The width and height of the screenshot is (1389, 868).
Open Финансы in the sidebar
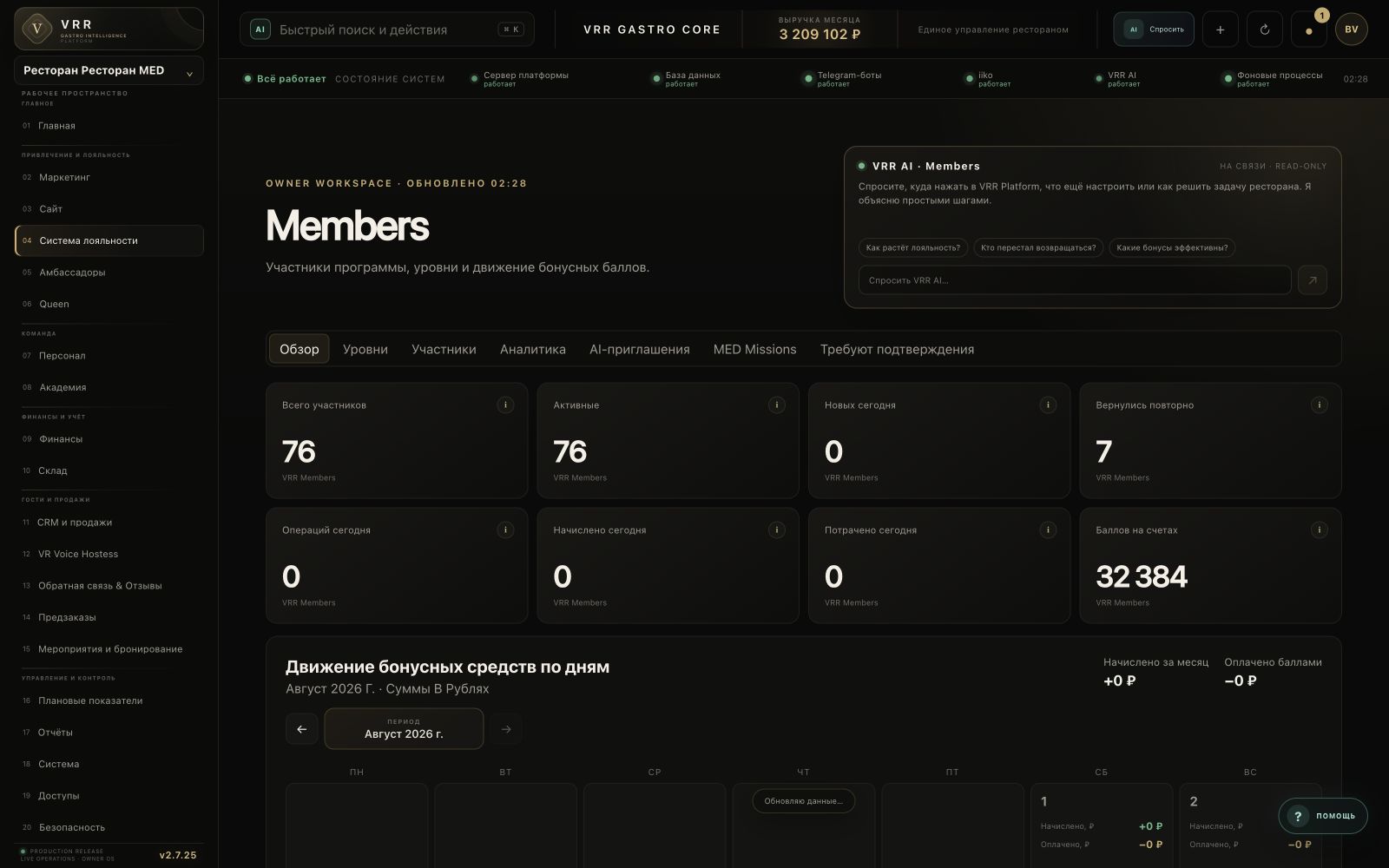point(109,439)
